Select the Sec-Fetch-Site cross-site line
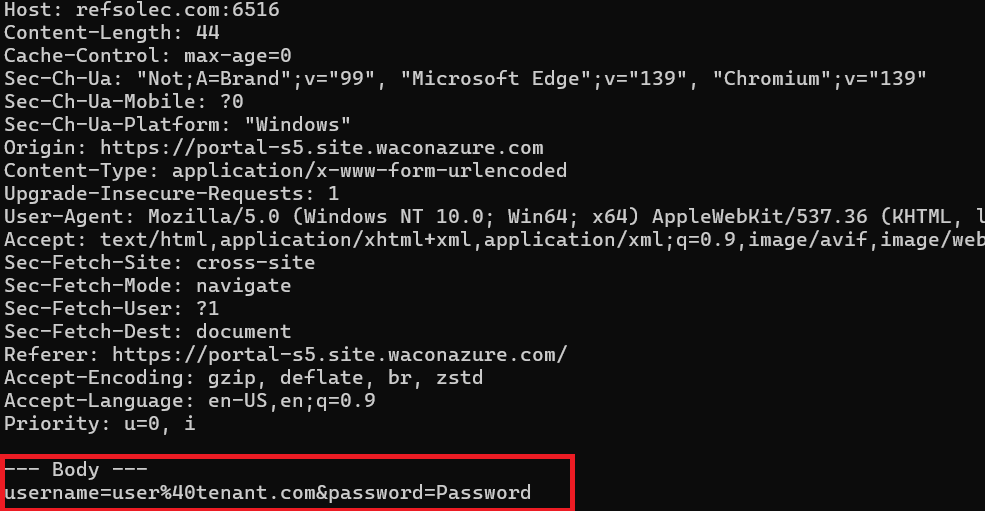Viewport: 985px width, 511px height. pyautogui.click(x=159, y=263)
